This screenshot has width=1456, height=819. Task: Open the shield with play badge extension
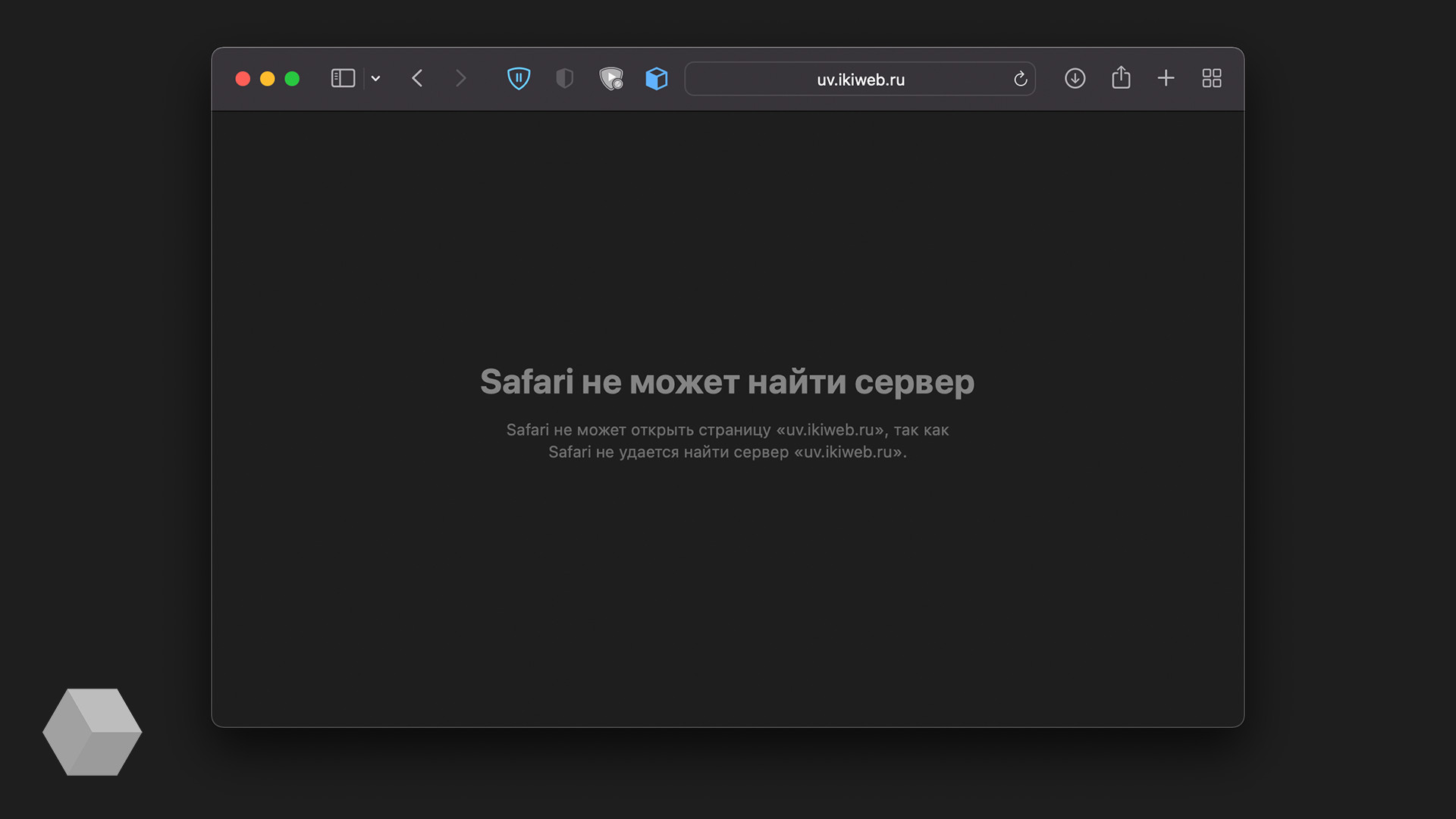[610, 78]
